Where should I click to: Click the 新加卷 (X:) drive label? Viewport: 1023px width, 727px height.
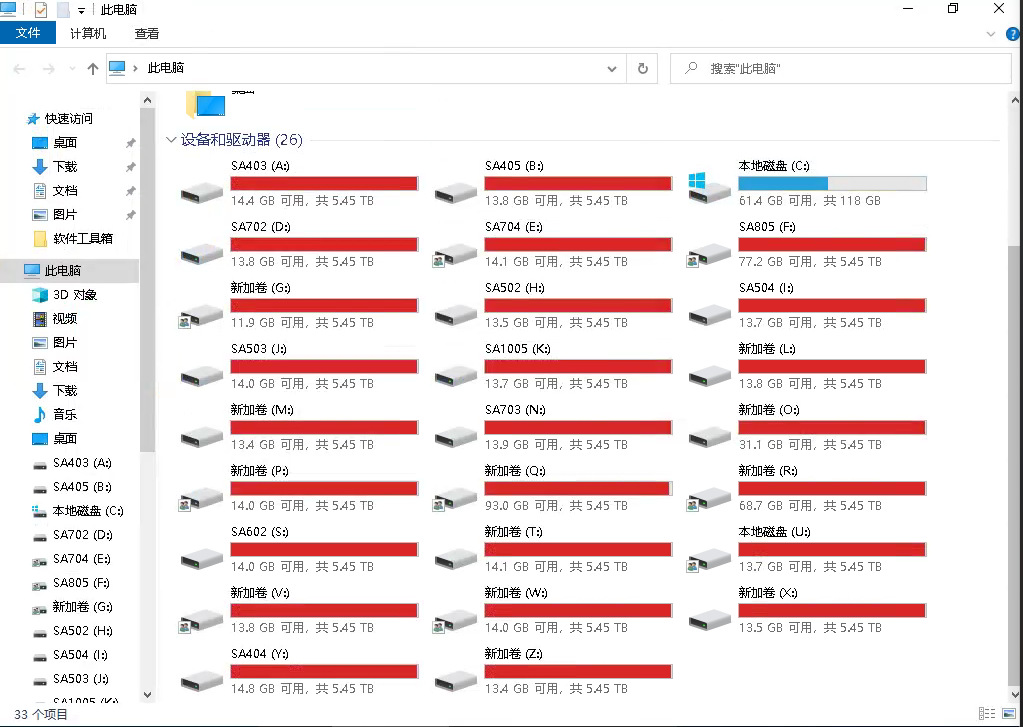768,593
